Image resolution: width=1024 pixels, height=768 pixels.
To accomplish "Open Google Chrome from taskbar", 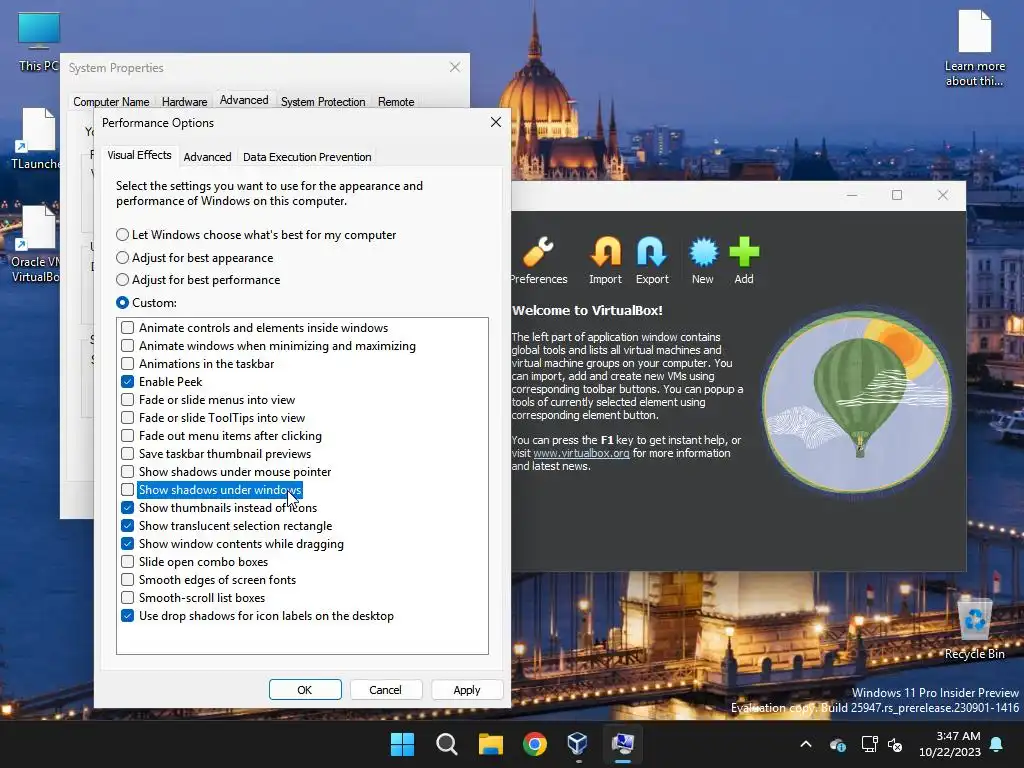I will pyautogui.click(x=535, y=744).
